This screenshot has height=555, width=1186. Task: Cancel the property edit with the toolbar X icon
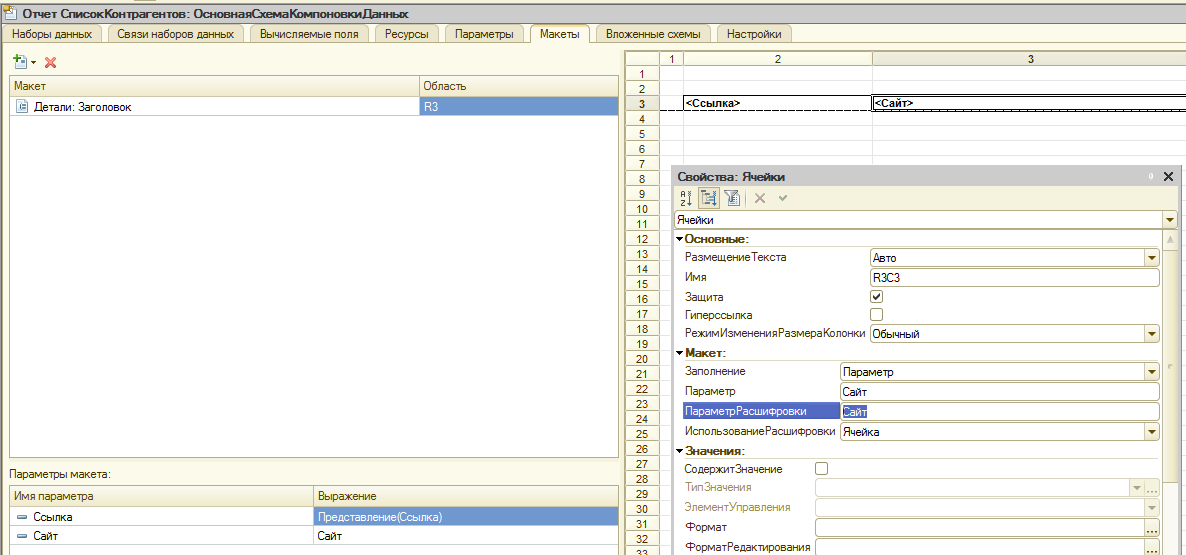click(760, 198)
